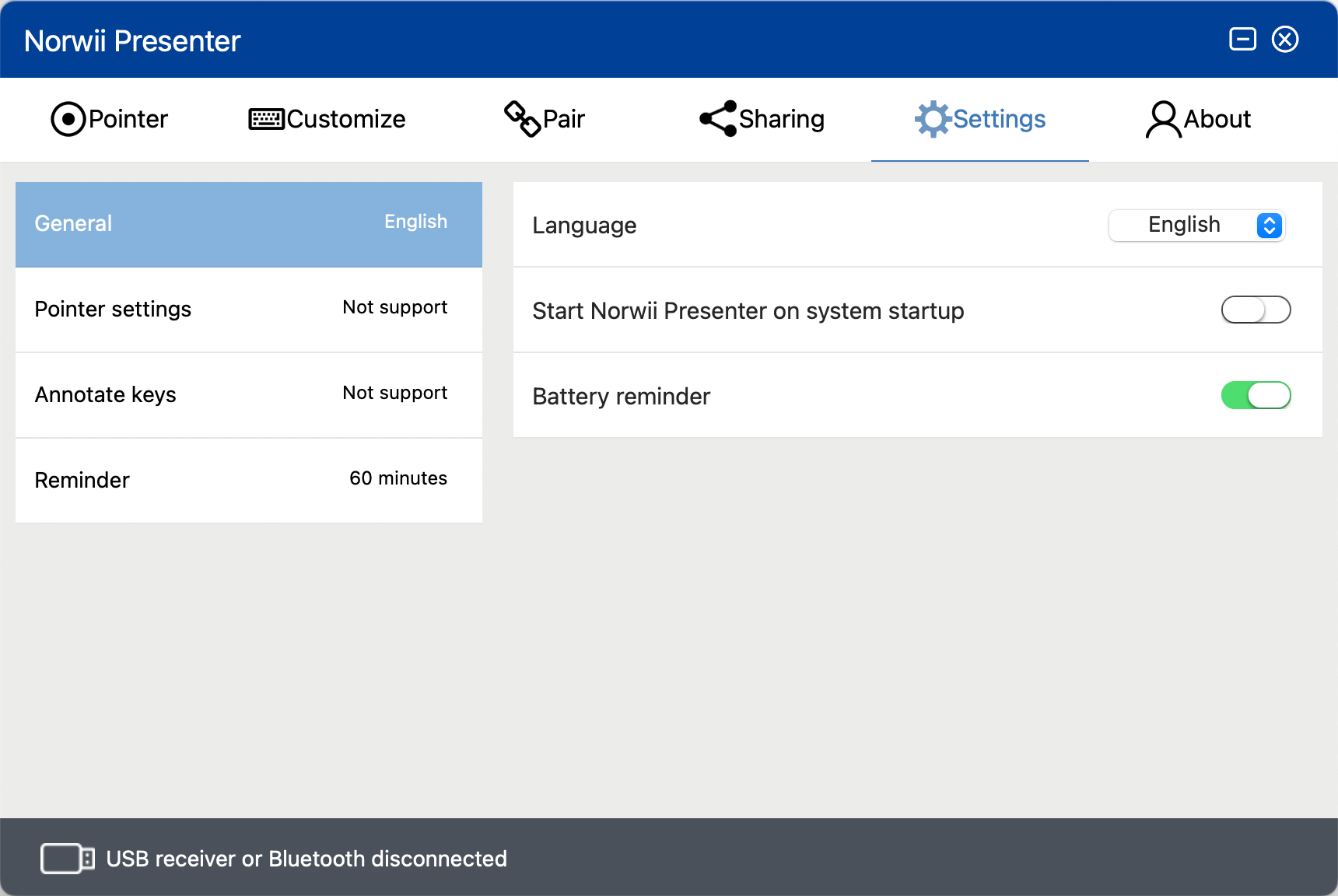1338x896 pixels.
Task: Enable start on system startup toggle
Action: tap(1256, 310)
